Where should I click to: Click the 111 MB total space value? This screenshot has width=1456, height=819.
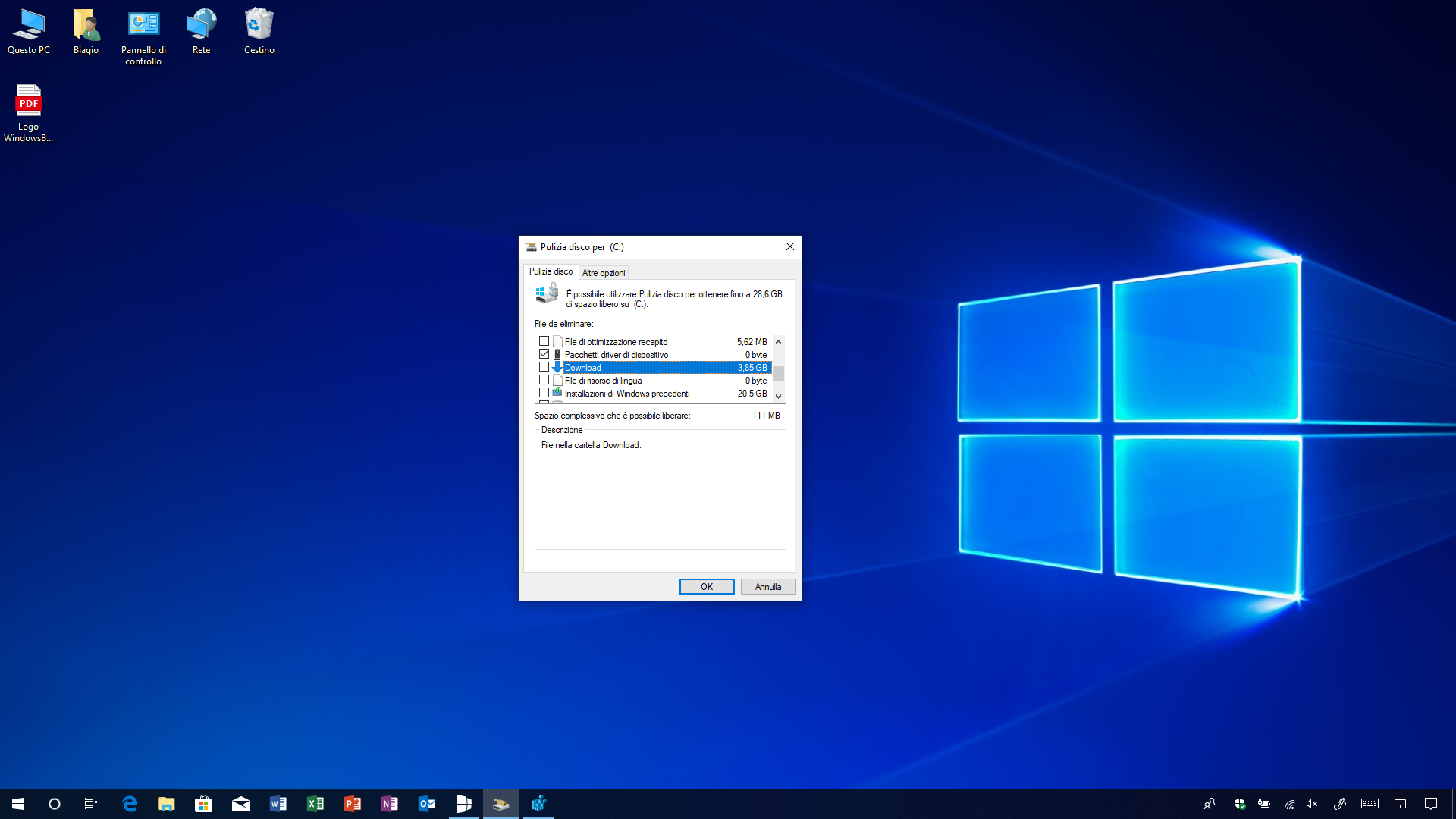(x=766, y=416)
